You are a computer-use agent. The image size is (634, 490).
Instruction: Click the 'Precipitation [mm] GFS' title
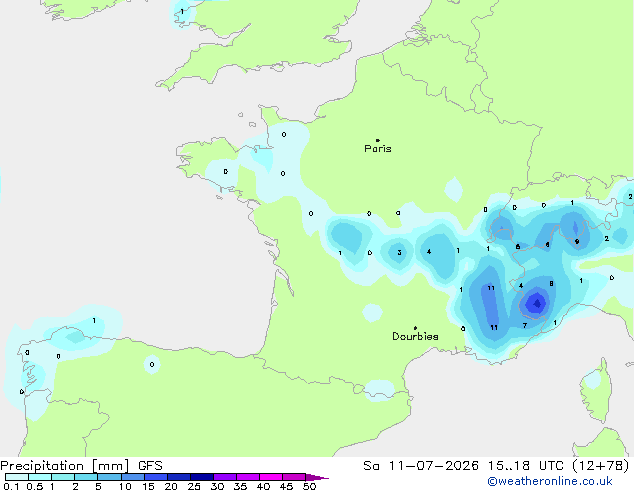click(x=81, y=466)
